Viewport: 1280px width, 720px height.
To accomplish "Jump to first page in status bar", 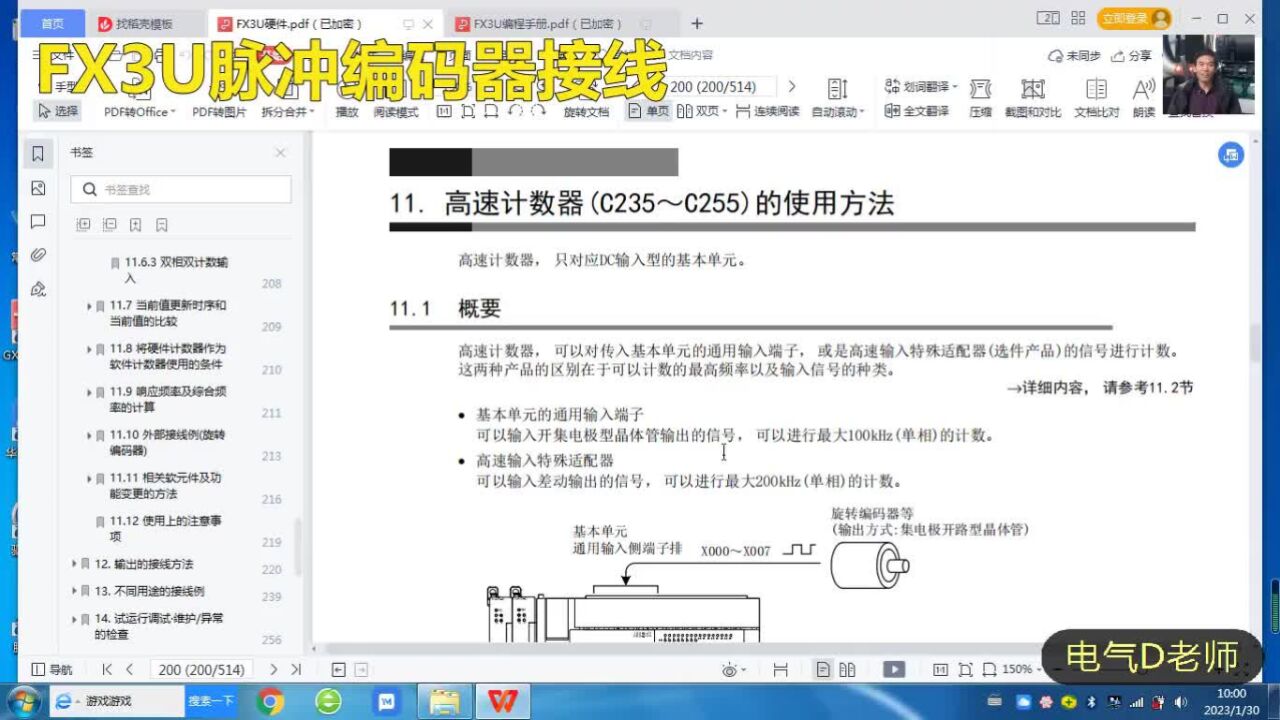I will click(x=107, y=670).
